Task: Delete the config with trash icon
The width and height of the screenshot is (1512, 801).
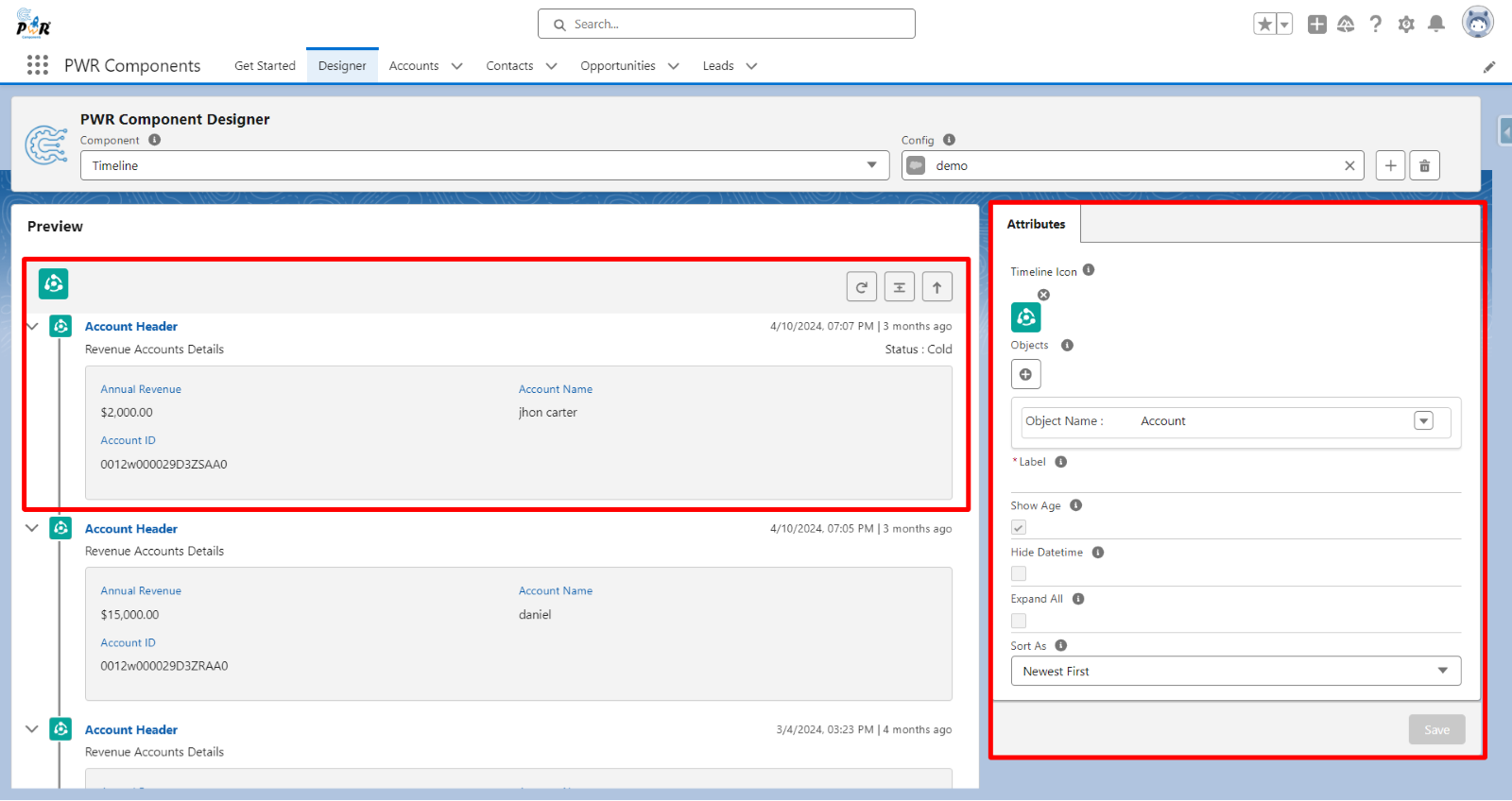Action: tap(1425, 165)
